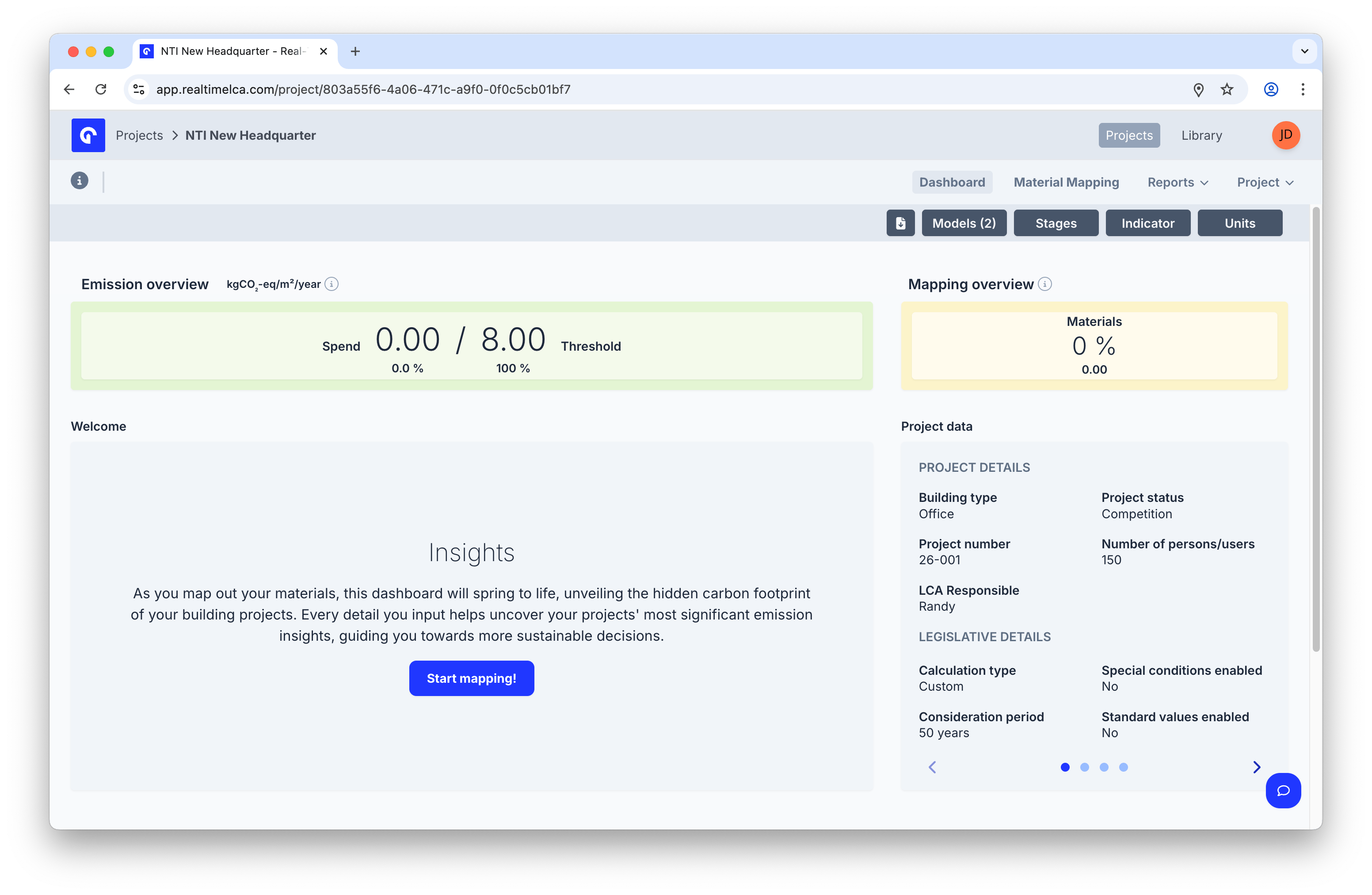Open Mapping overview info tooltip icon
This screenshot has height=895, width=1372.
coord(1044,284)
